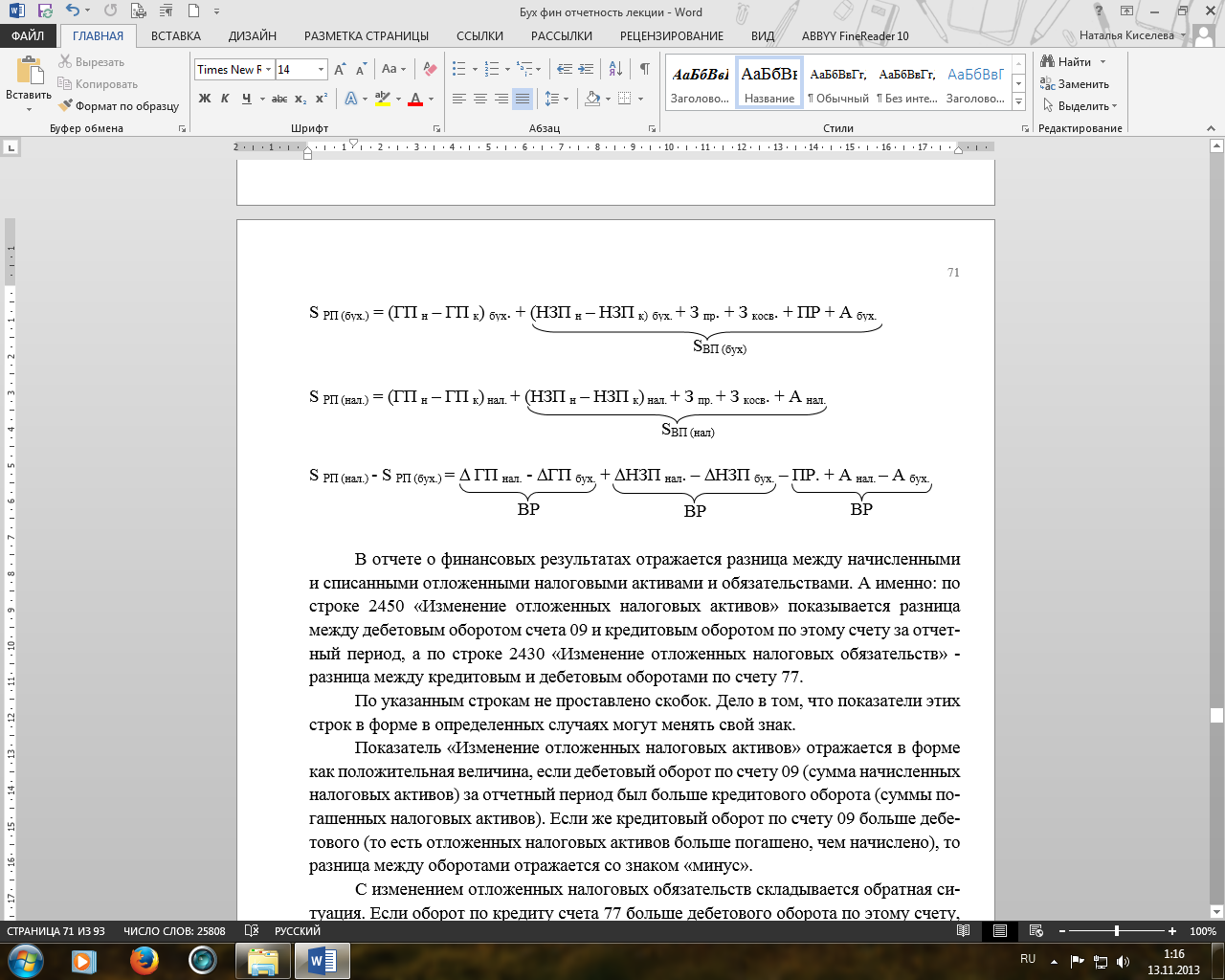
Task: Open the volume control in the system tray
Action: [1123, 961]
